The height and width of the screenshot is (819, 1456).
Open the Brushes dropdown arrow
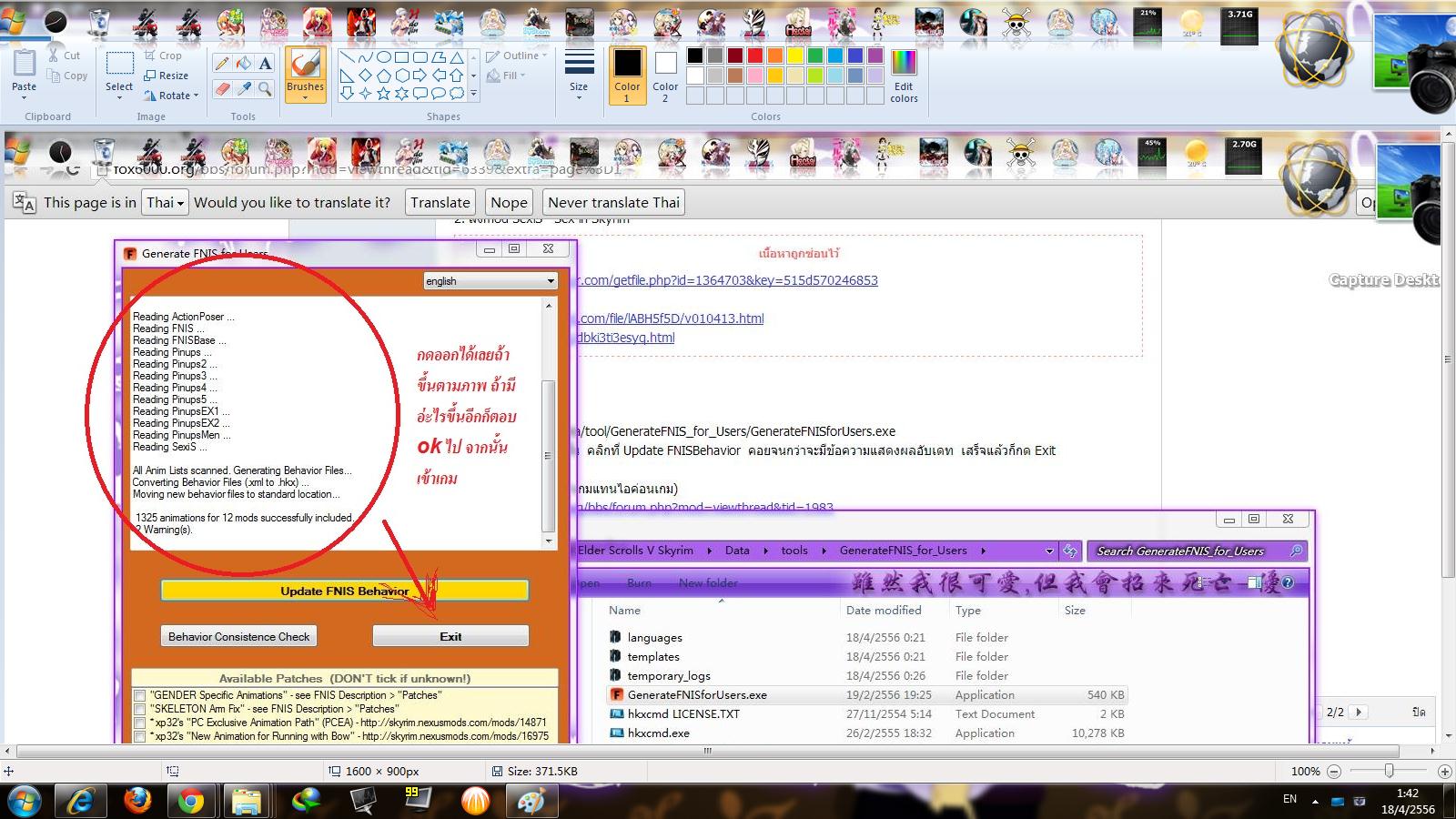coord(305,97)
